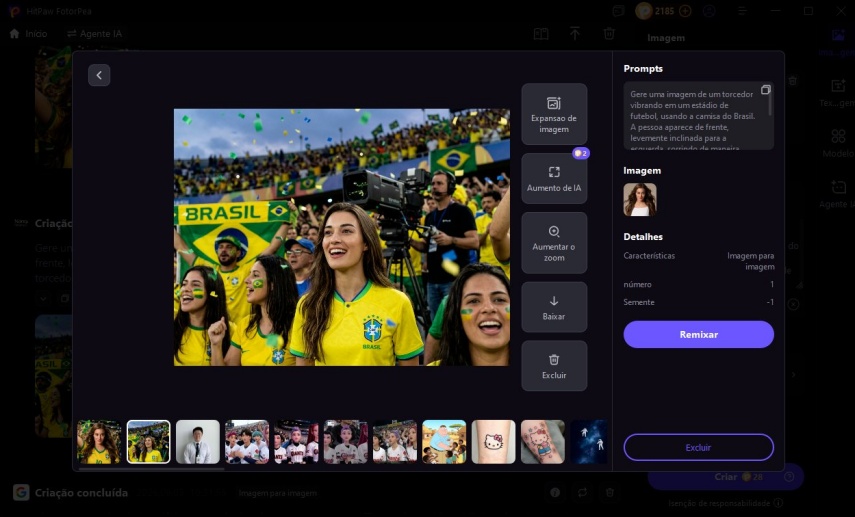The width and height of the screenshot is (855, 517).
Task: Click the 'Características' label
Action: point(649,256)
